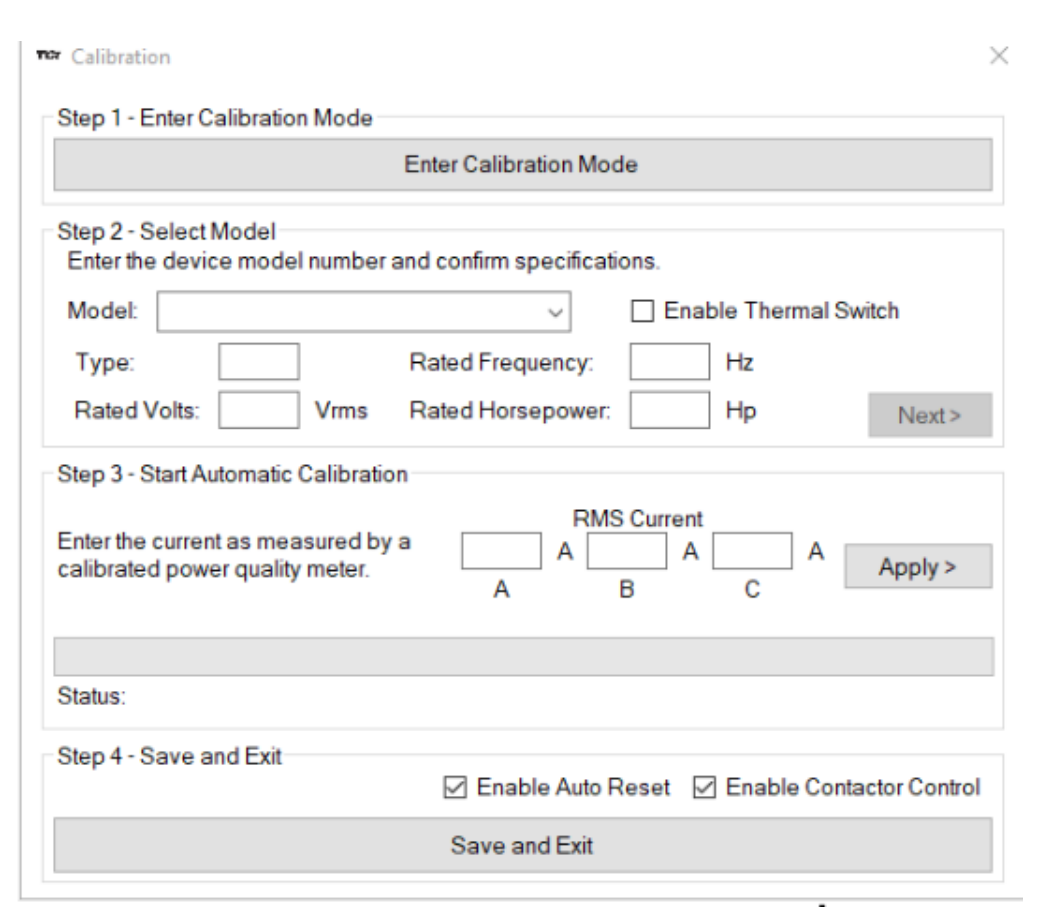Click the 'Step 3 - Start Automatic Calibration' heading

(x=232, y=474)
